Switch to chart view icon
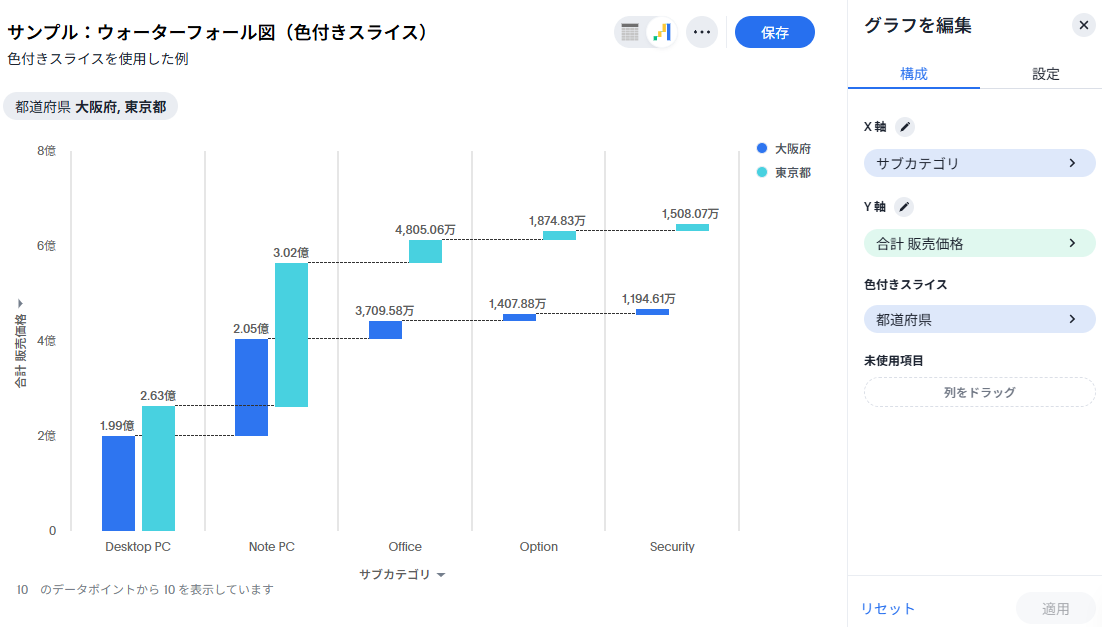The image size is (1102, 627). [661, 32]
